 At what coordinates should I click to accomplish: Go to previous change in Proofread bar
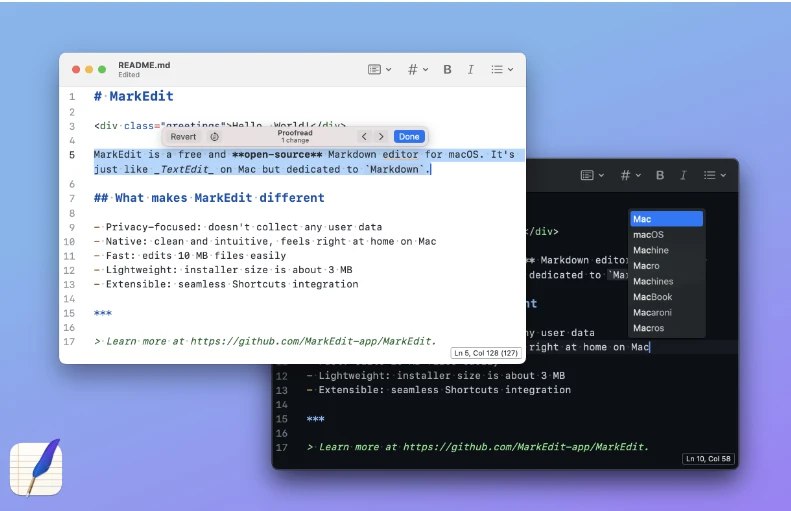coord(364,136)
